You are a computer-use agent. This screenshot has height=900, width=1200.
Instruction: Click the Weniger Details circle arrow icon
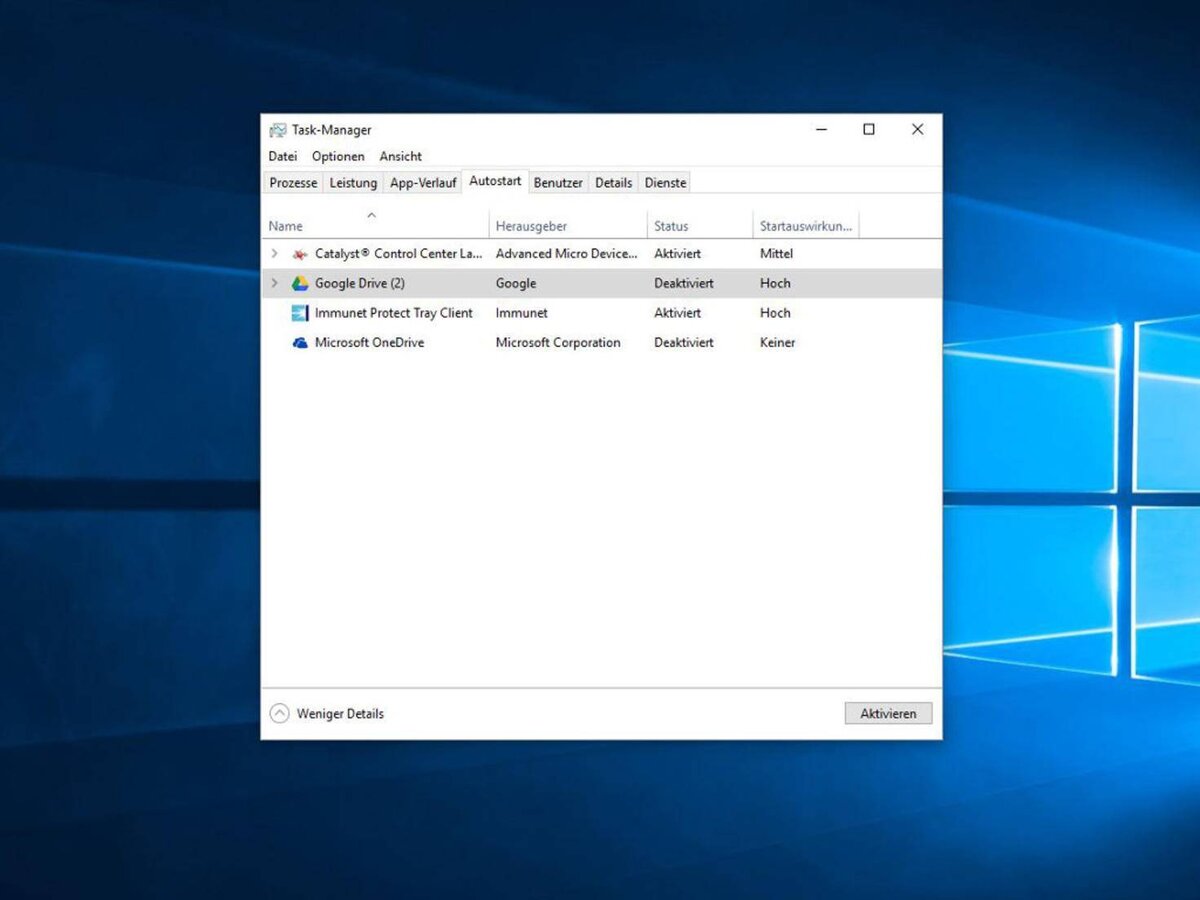pyautogui.click(x=280, y=714)
